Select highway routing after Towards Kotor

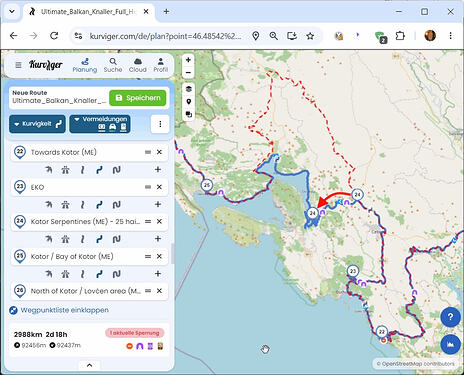click(x=65, y=170)
